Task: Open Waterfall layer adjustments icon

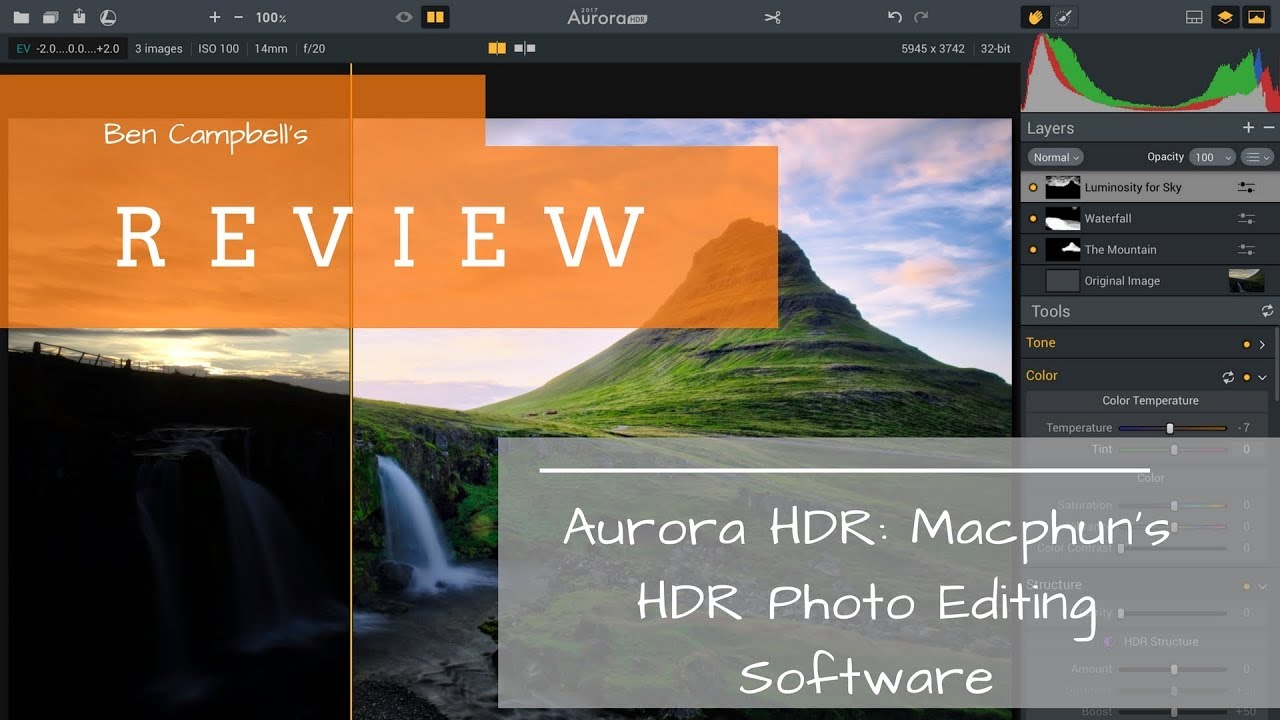Action: point(1246,218)
